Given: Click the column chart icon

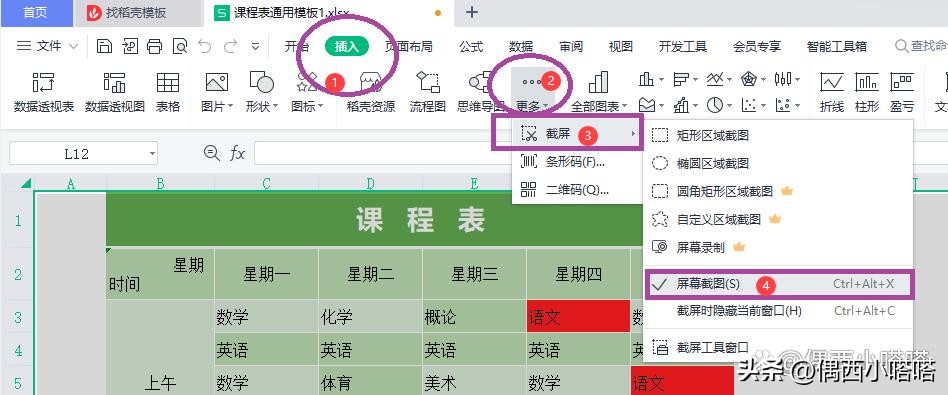Looking at the screenshot, I should (x=647, y=79).
